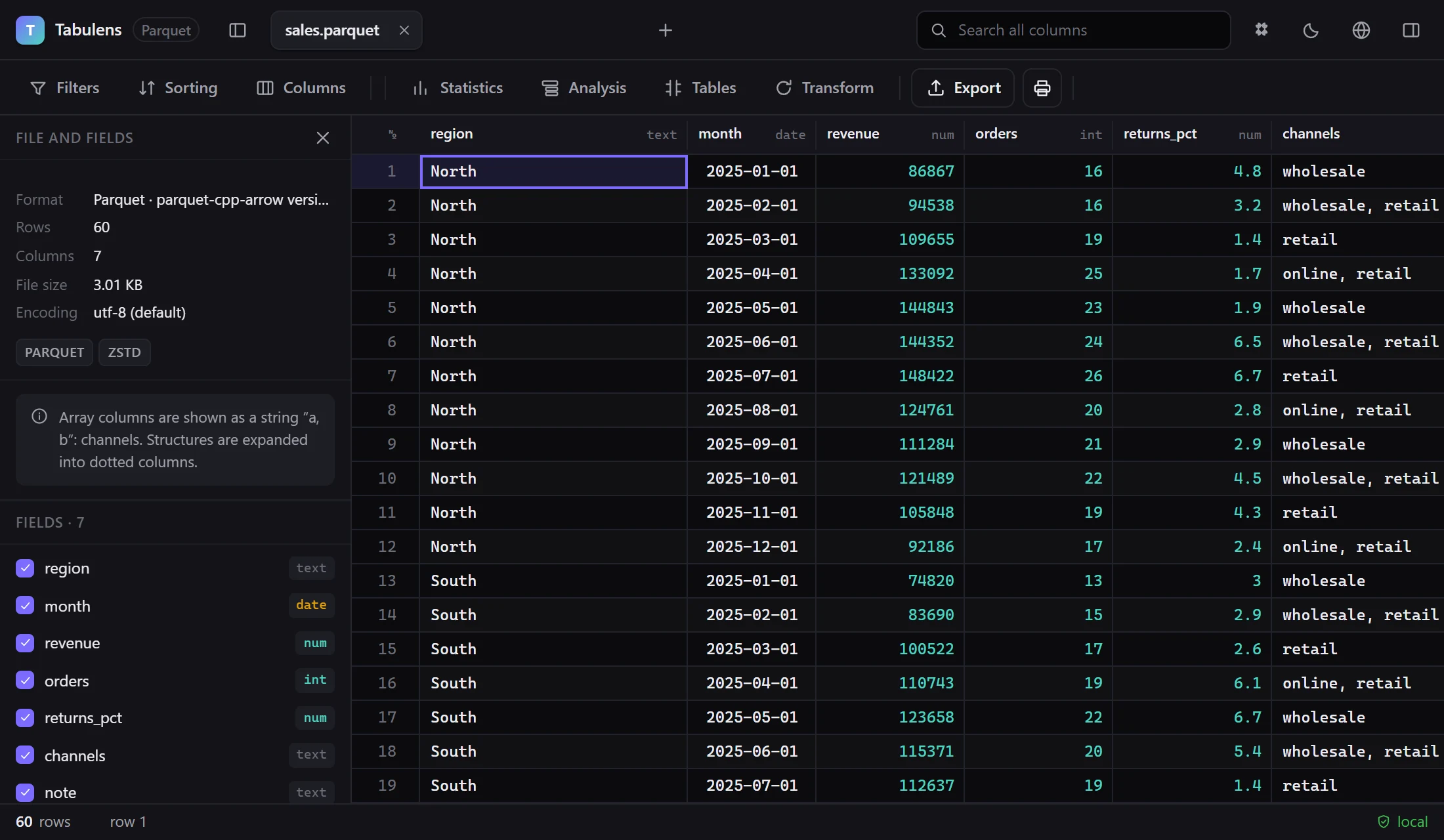This screenshot has height=840, width=1444.
Task: Uncheck the returns_pct field checkbox
Action: (x=25, y=718)
